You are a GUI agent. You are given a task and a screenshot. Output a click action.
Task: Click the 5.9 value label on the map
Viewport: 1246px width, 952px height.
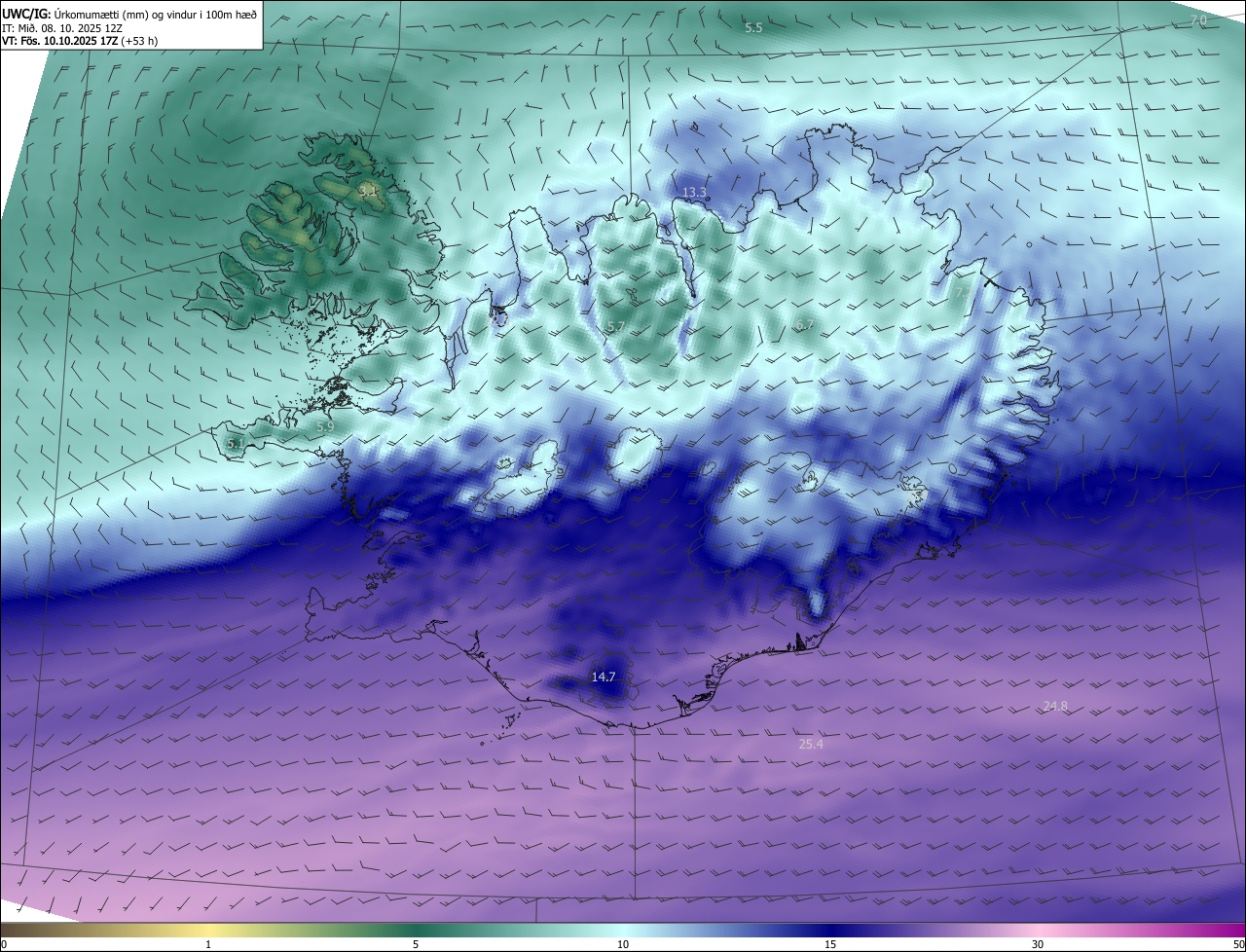tap(325, 426)
